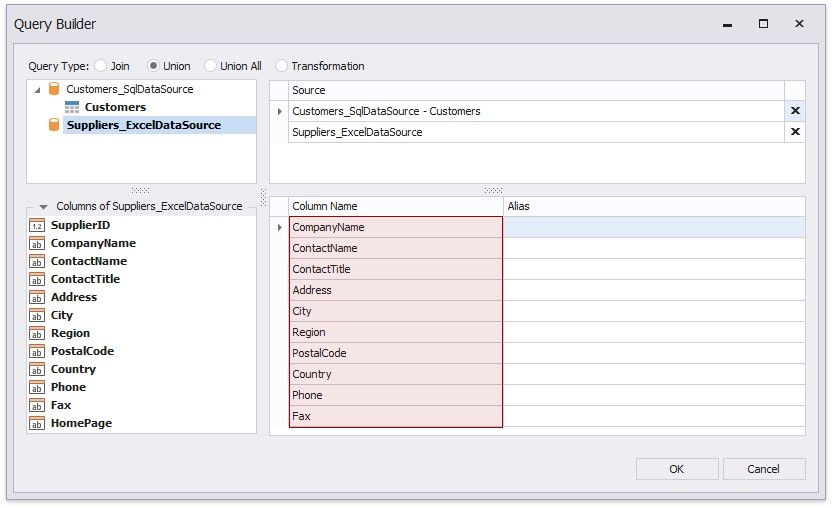Click the Suppliers_ExcelDataSource database icon

click(54, 125)
